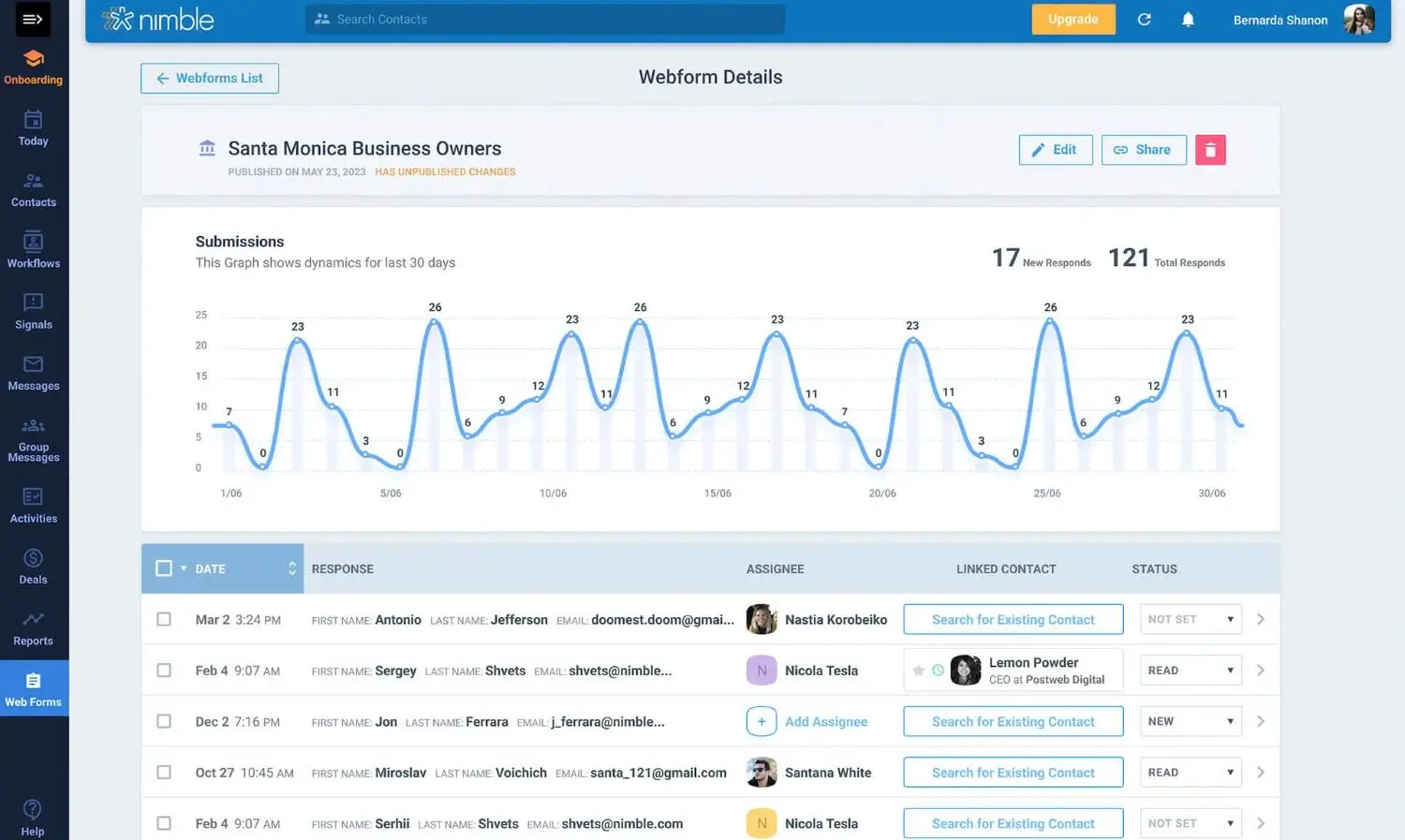Search for Existing Contact for Miroslav row
This screenshot has height=840, width=1405.
(x=1013, y=773)
